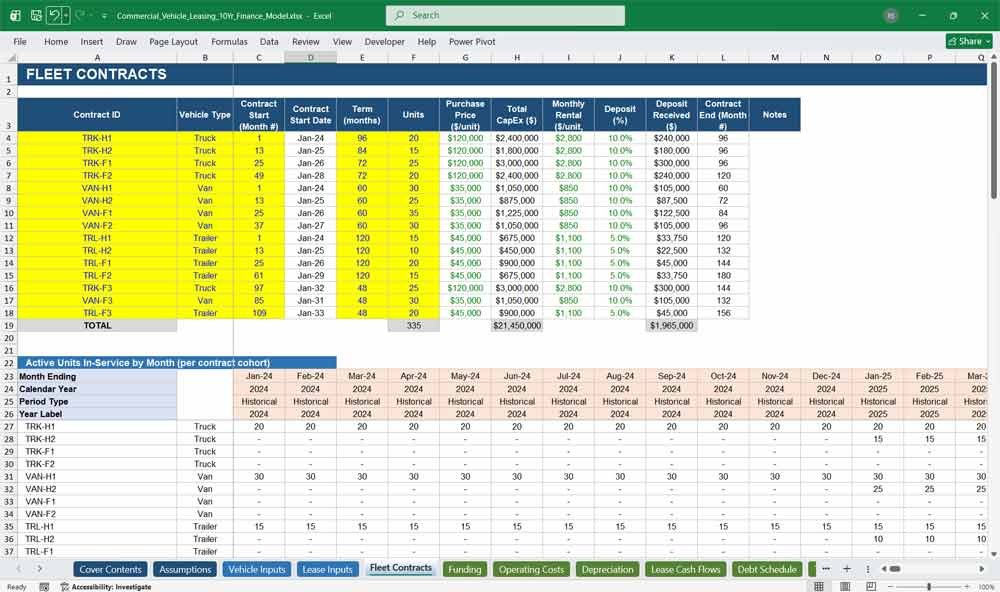Select the total deposit $1,965,000 cell
1000x592 pixels.
672,325
